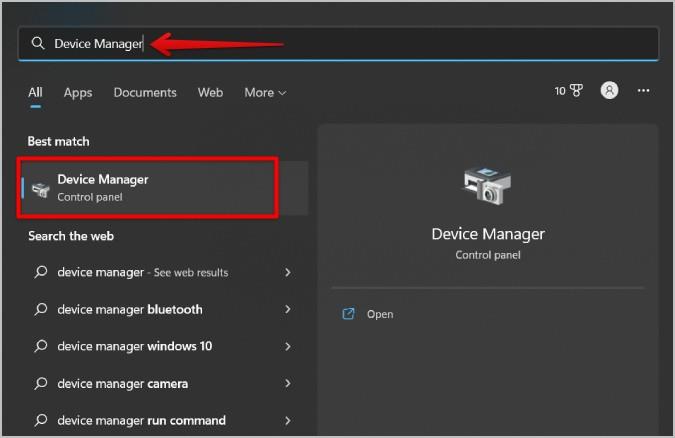Click the 'Best match' heading
675x438 pixels.
click(x=59, y=141)
